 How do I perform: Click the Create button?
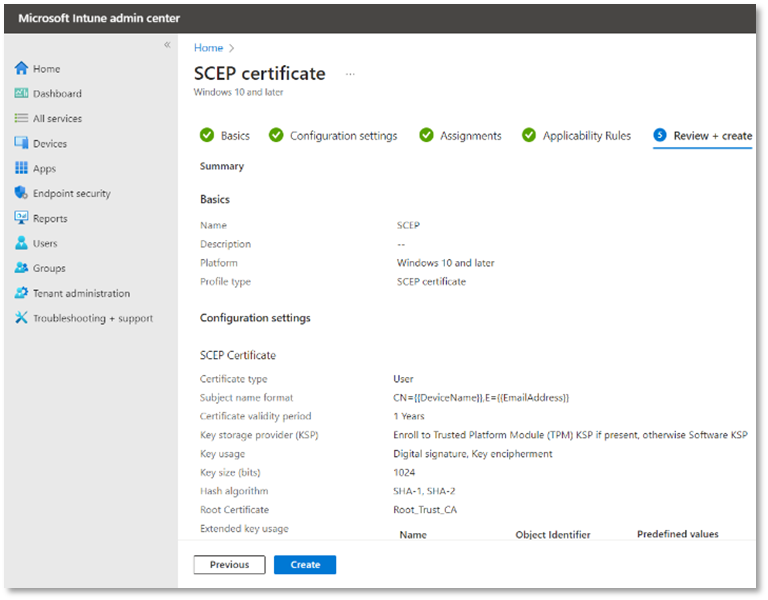point(305,565)
